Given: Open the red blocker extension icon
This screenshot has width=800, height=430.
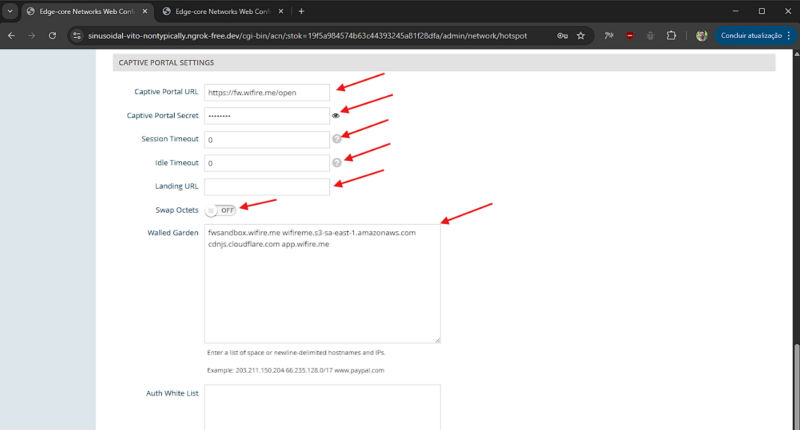Looking at the screenshot, I should click(630, 36).
